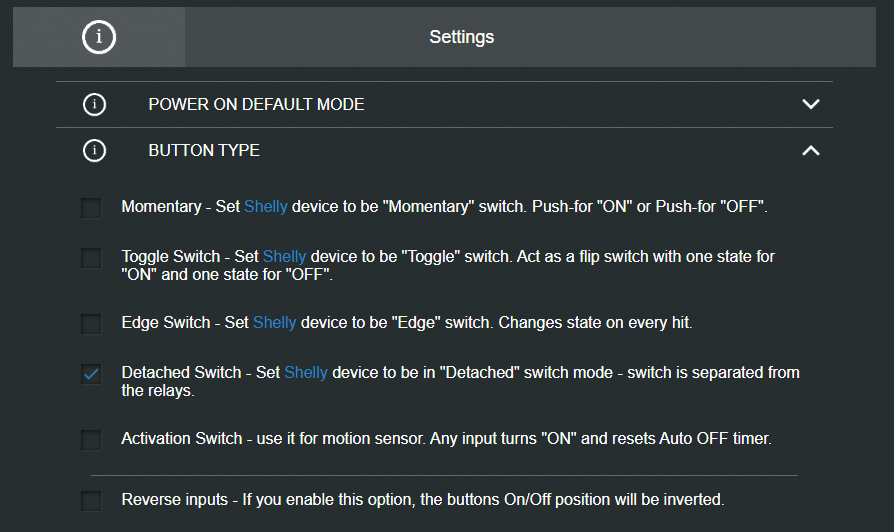Click the Shelly link in Momentary description
The image size is (894, 532).
coord(265,207)
